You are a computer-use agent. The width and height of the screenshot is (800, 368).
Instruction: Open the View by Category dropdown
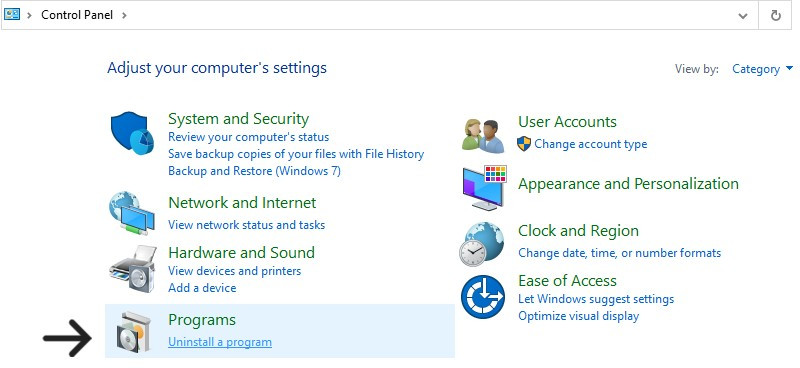point(762,69)
